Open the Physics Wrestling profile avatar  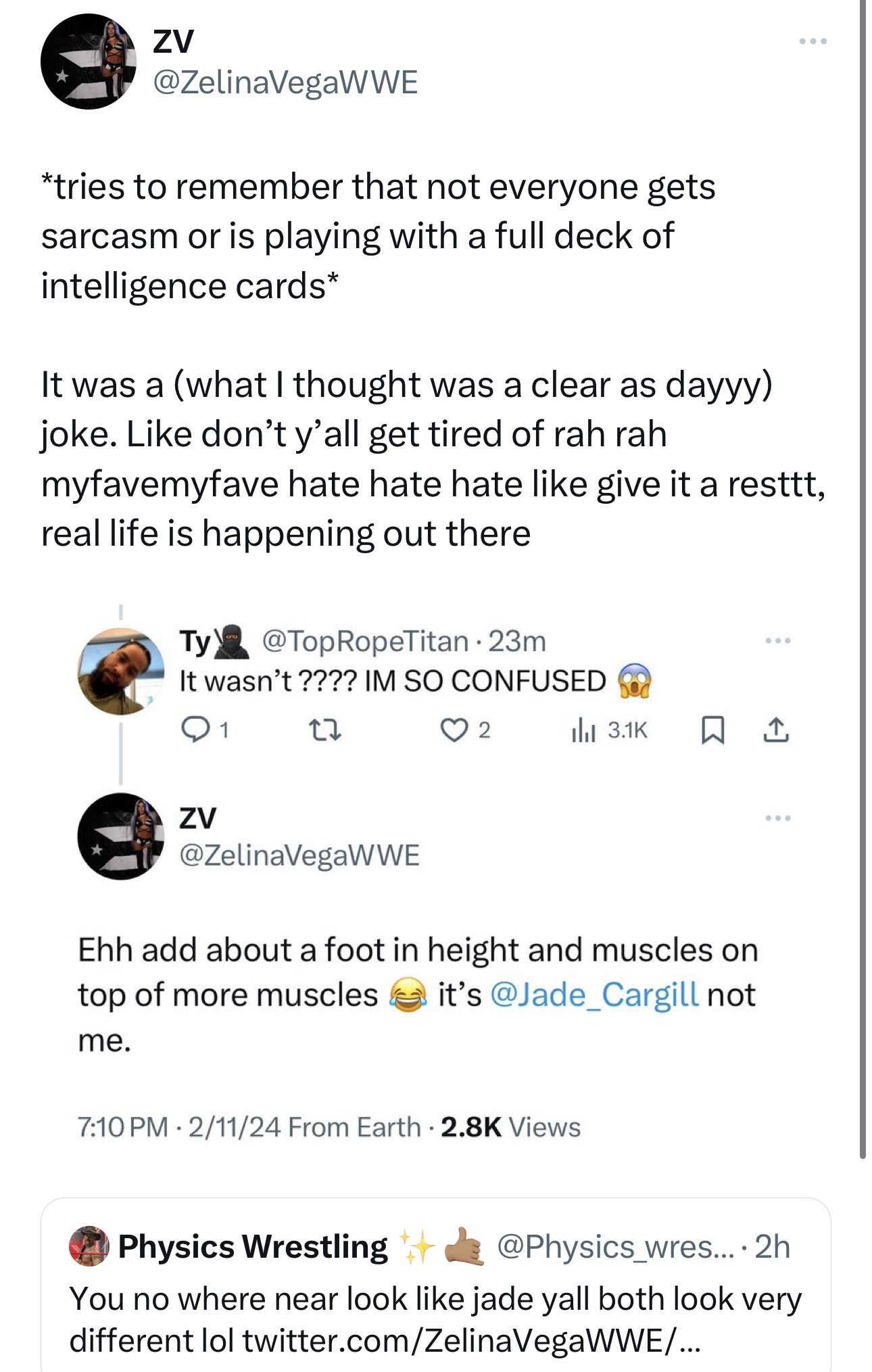click(x=89, y=1246)
